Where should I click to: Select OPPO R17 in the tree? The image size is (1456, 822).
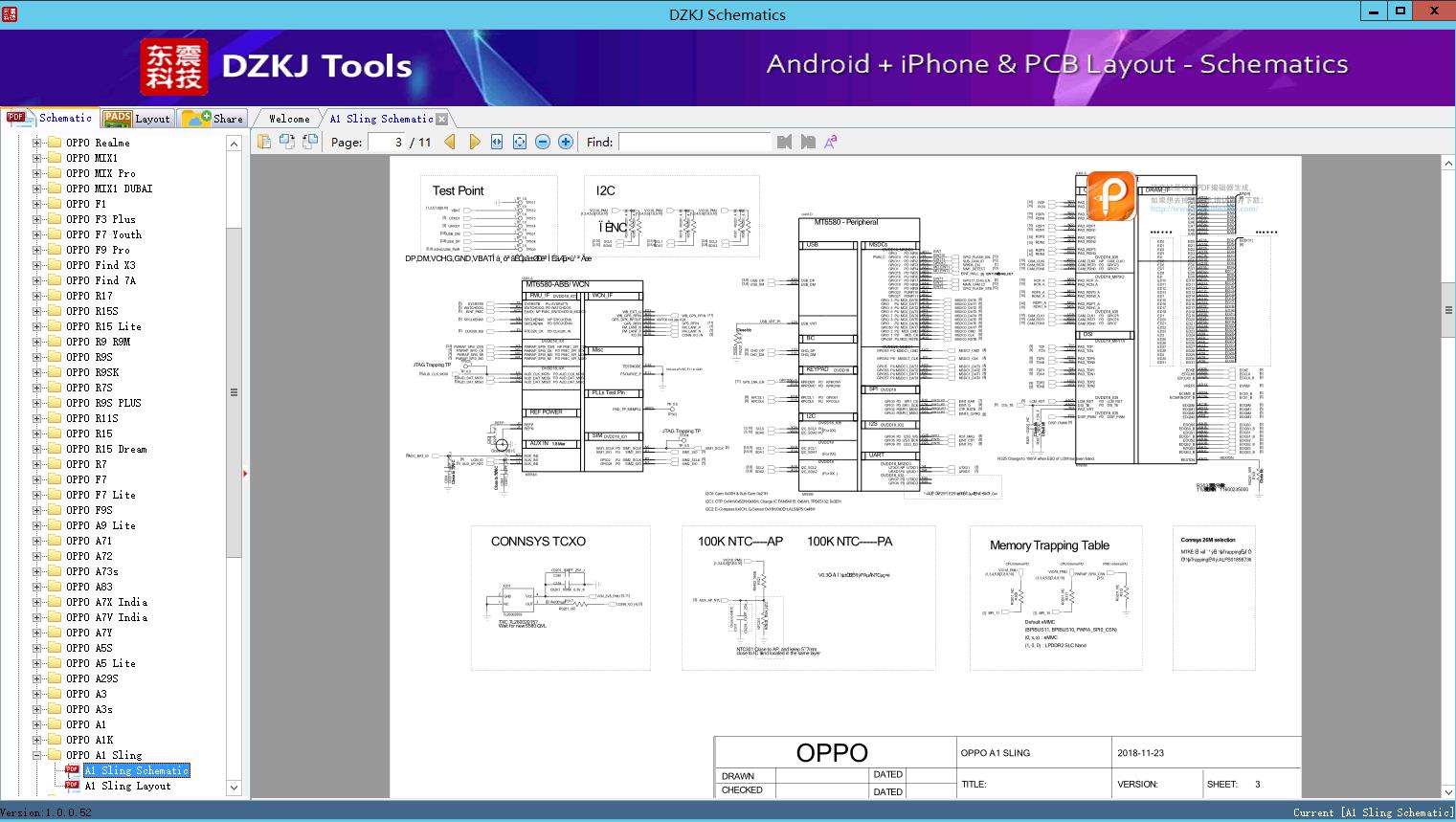(89, 296)
